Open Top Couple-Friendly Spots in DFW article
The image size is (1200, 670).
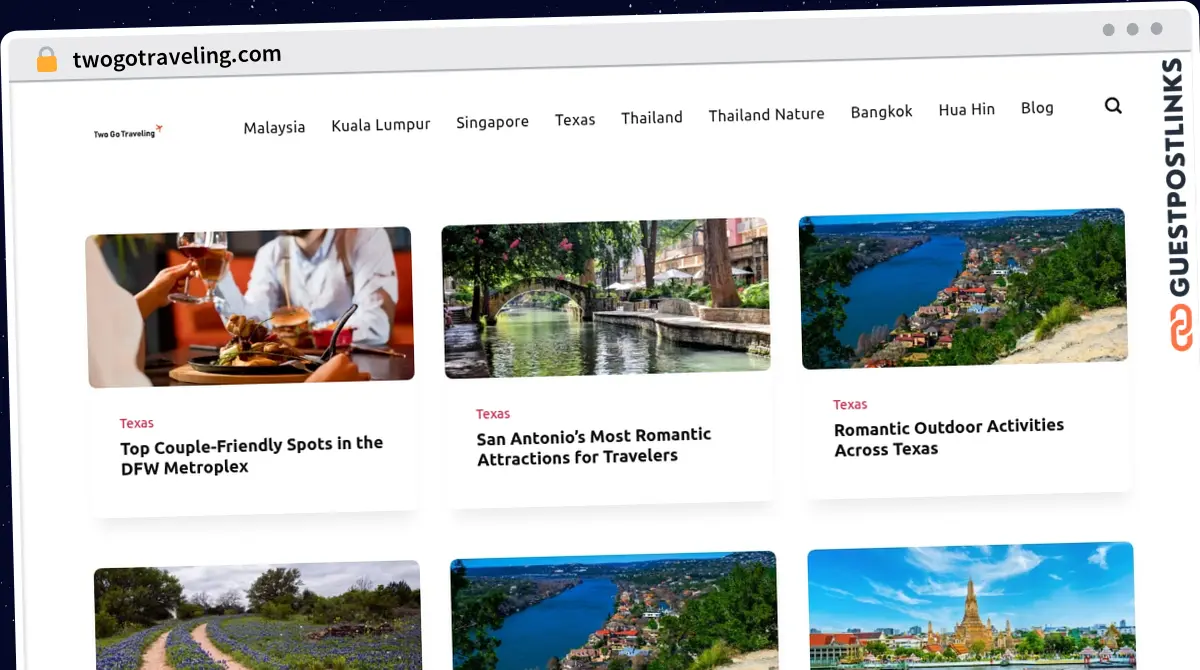click(252, 455)
